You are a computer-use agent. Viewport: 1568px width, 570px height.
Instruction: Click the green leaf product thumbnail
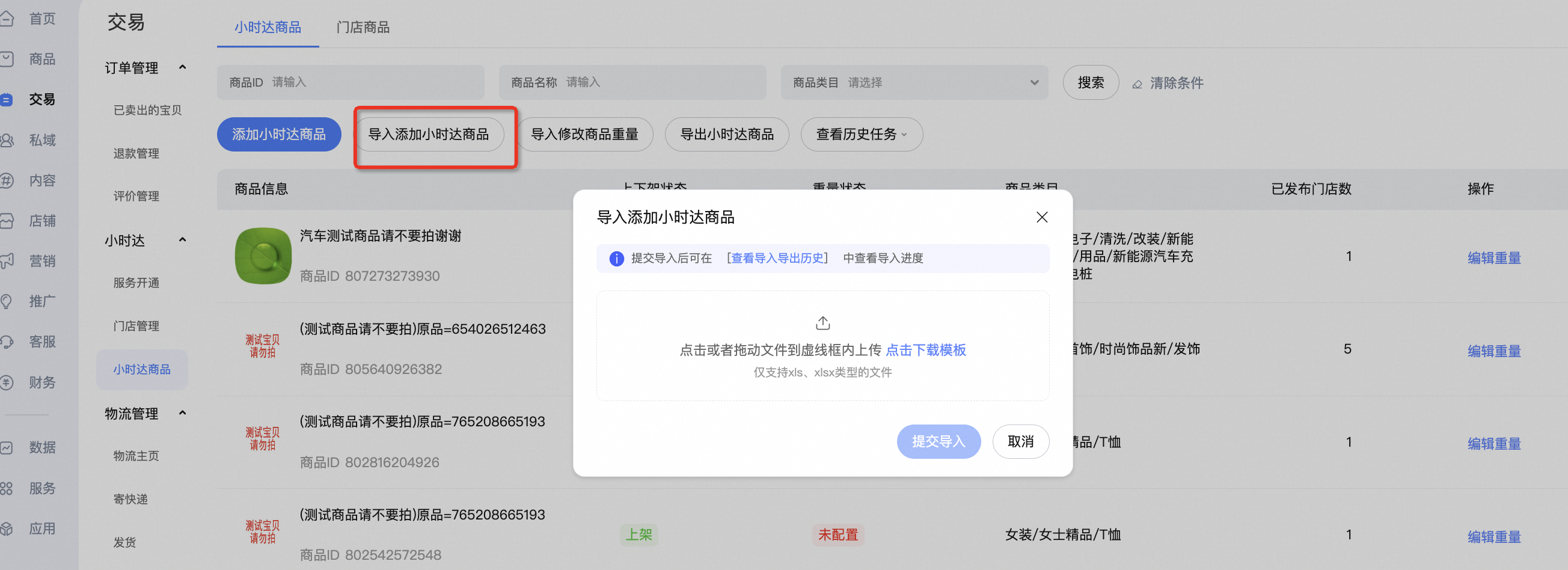point(263,256)
